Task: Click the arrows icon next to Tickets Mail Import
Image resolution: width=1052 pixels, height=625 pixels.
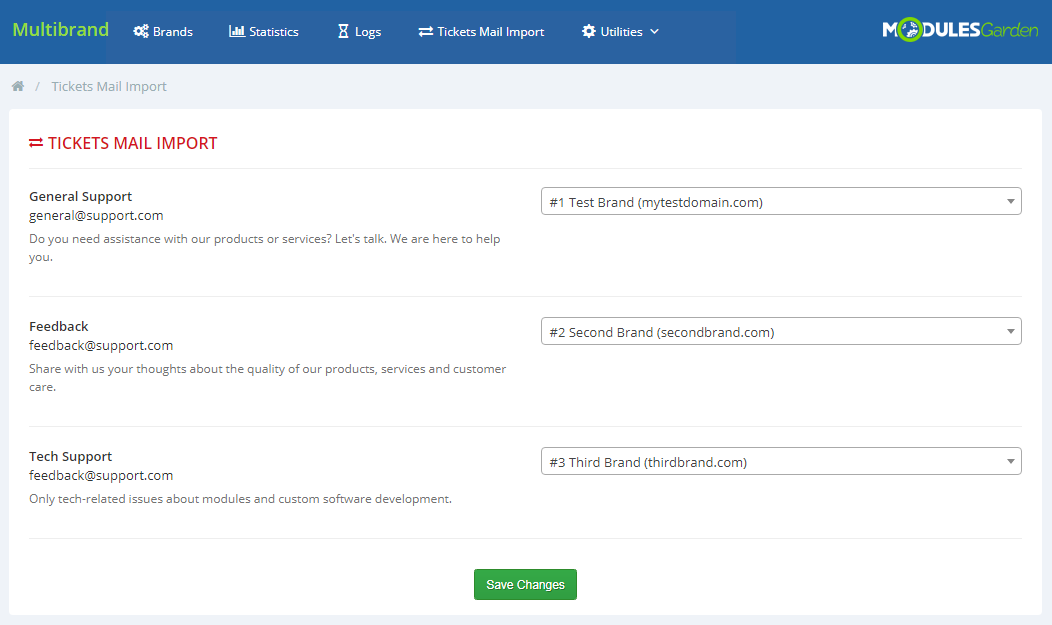Action: click(x=427, y=31)
